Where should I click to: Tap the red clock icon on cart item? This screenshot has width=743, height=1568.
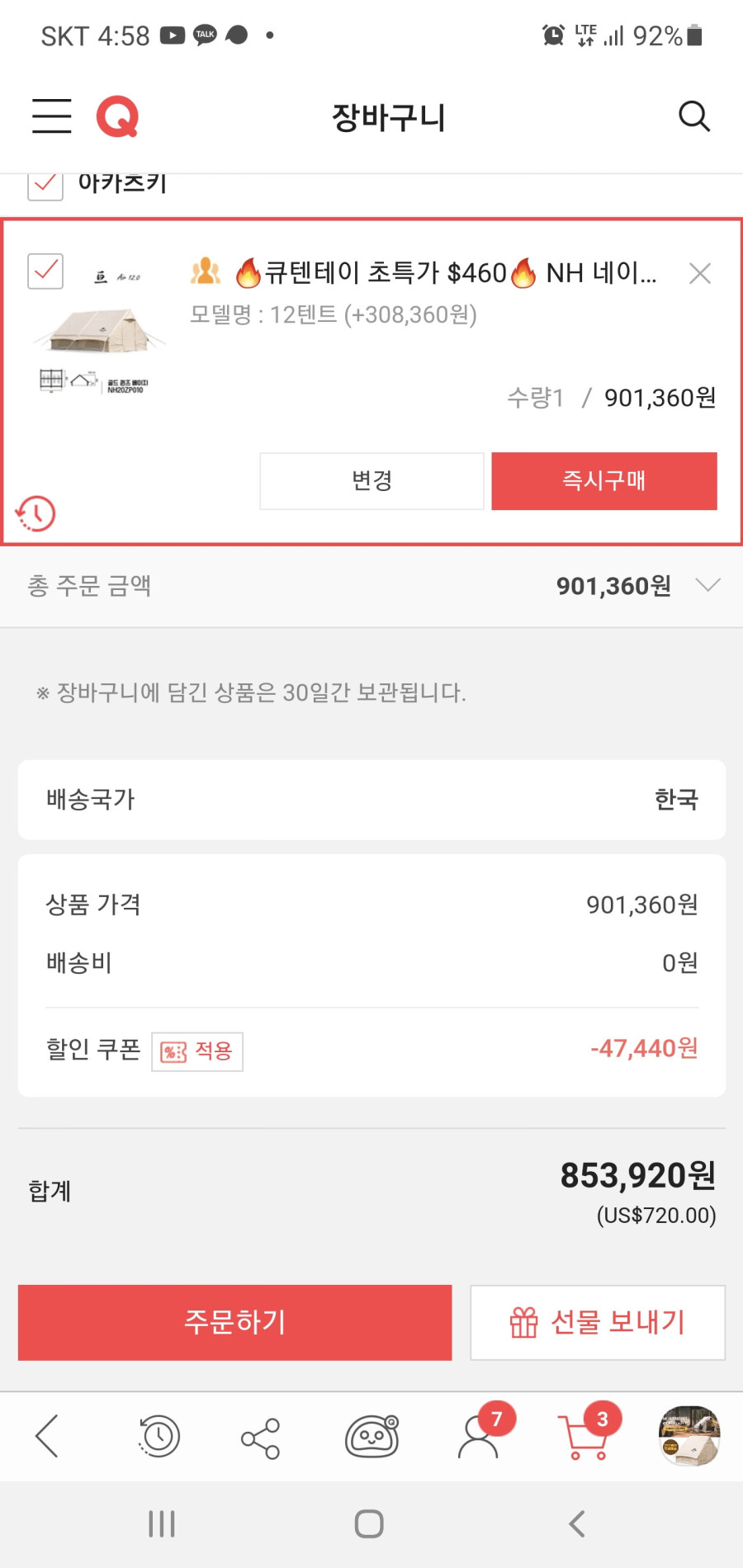pos(35,513)
